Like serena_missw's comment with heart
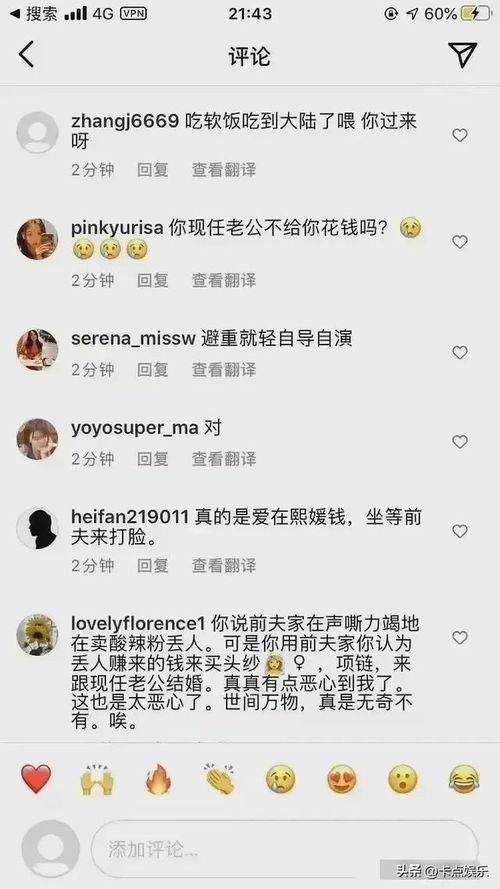 [460, 352]
